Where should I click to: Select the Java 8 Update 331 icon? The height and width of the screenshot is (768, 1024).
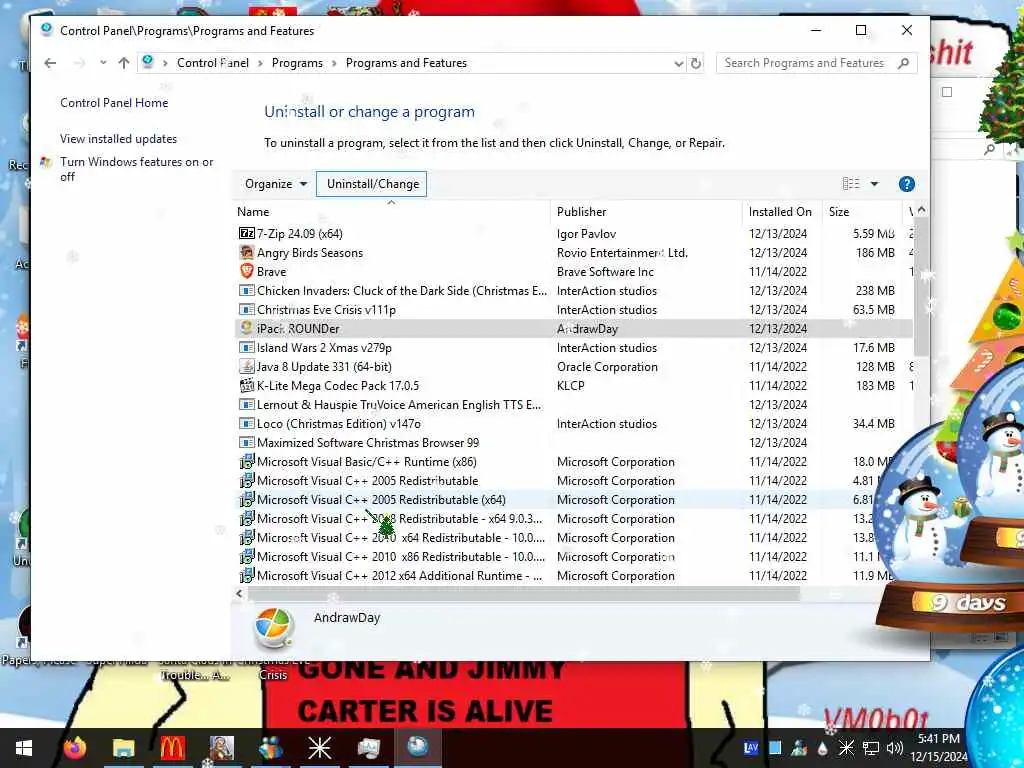pos(246,366)
